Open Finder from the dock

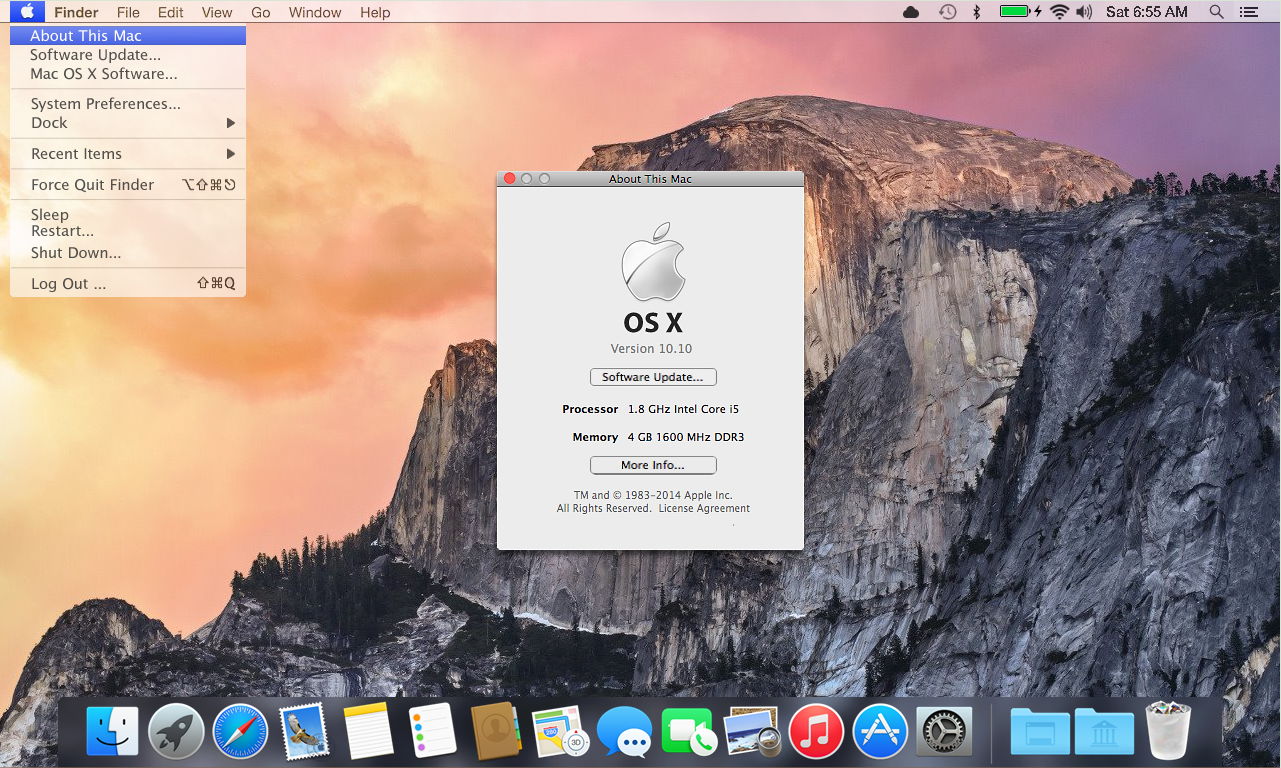(112, 731)
